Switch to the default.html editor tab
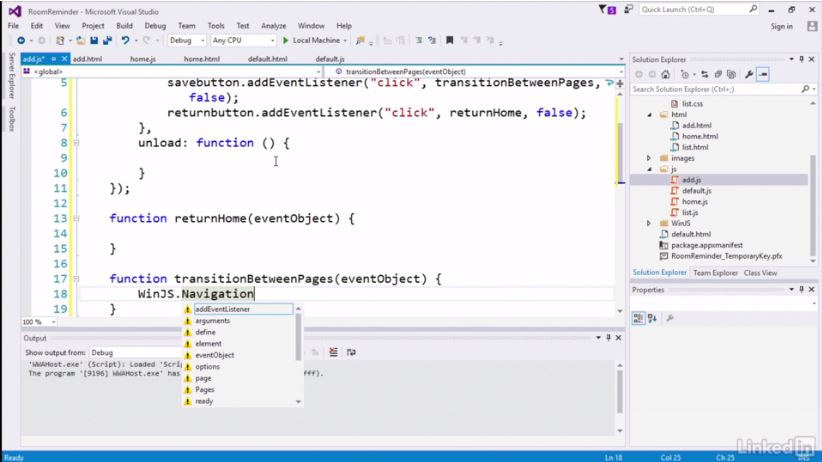The image size is (822, 462). [267, 59]
